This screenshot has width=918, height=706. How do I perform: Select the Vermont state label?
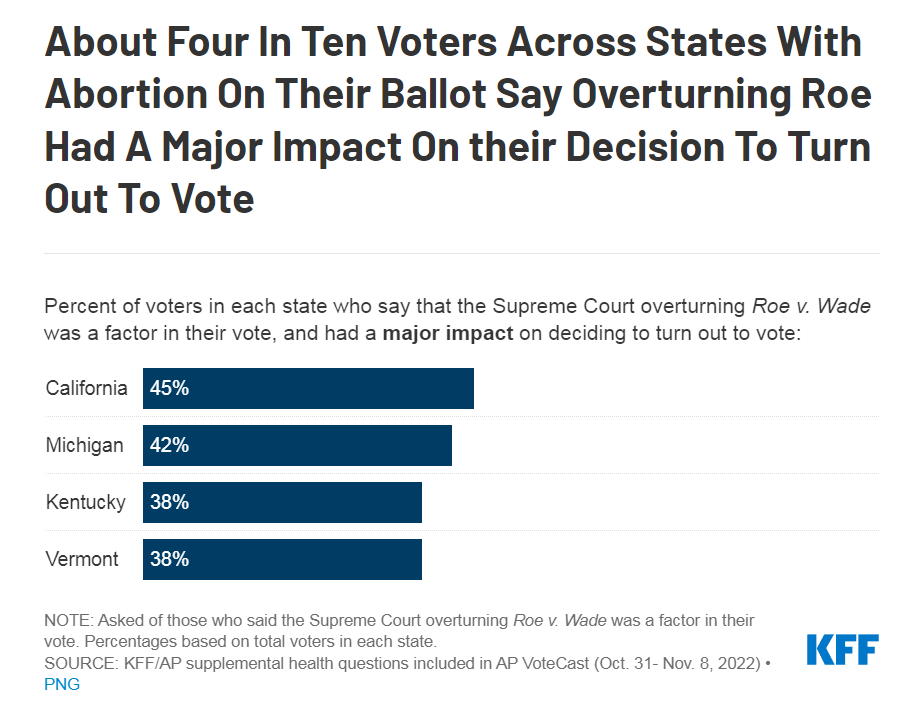click(82, 559)
